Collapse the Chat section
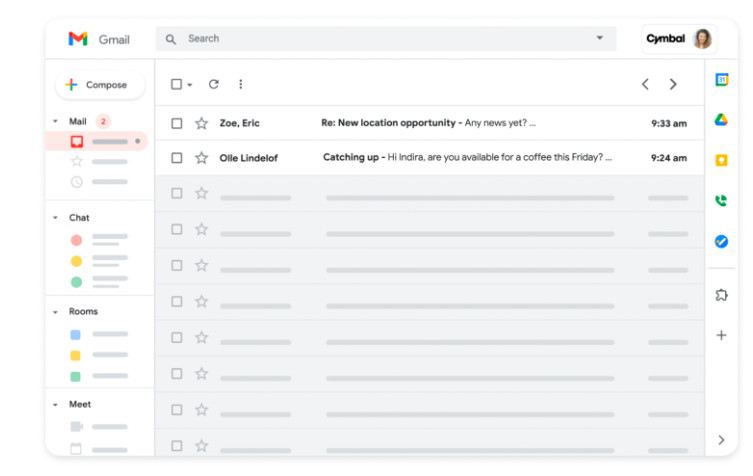The image size is (753, 476). 55,218
